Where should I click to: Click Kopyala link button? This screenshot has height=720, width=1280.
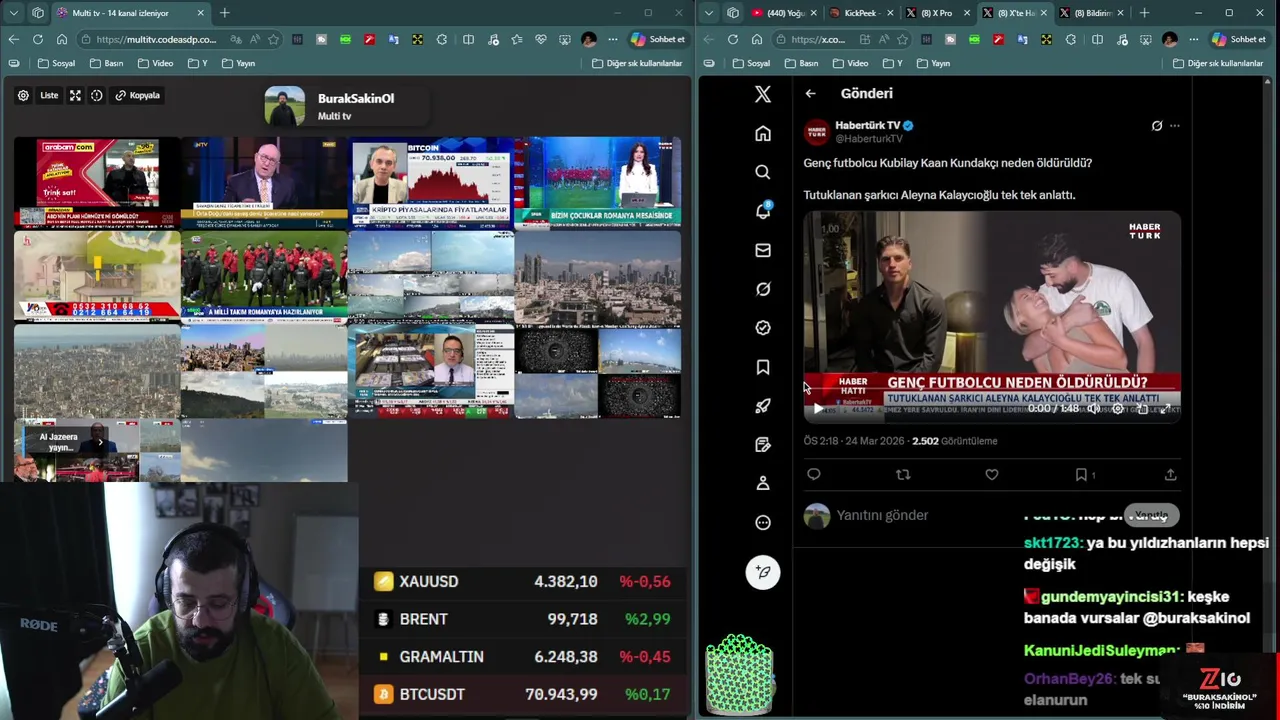[x=137, y=95]
